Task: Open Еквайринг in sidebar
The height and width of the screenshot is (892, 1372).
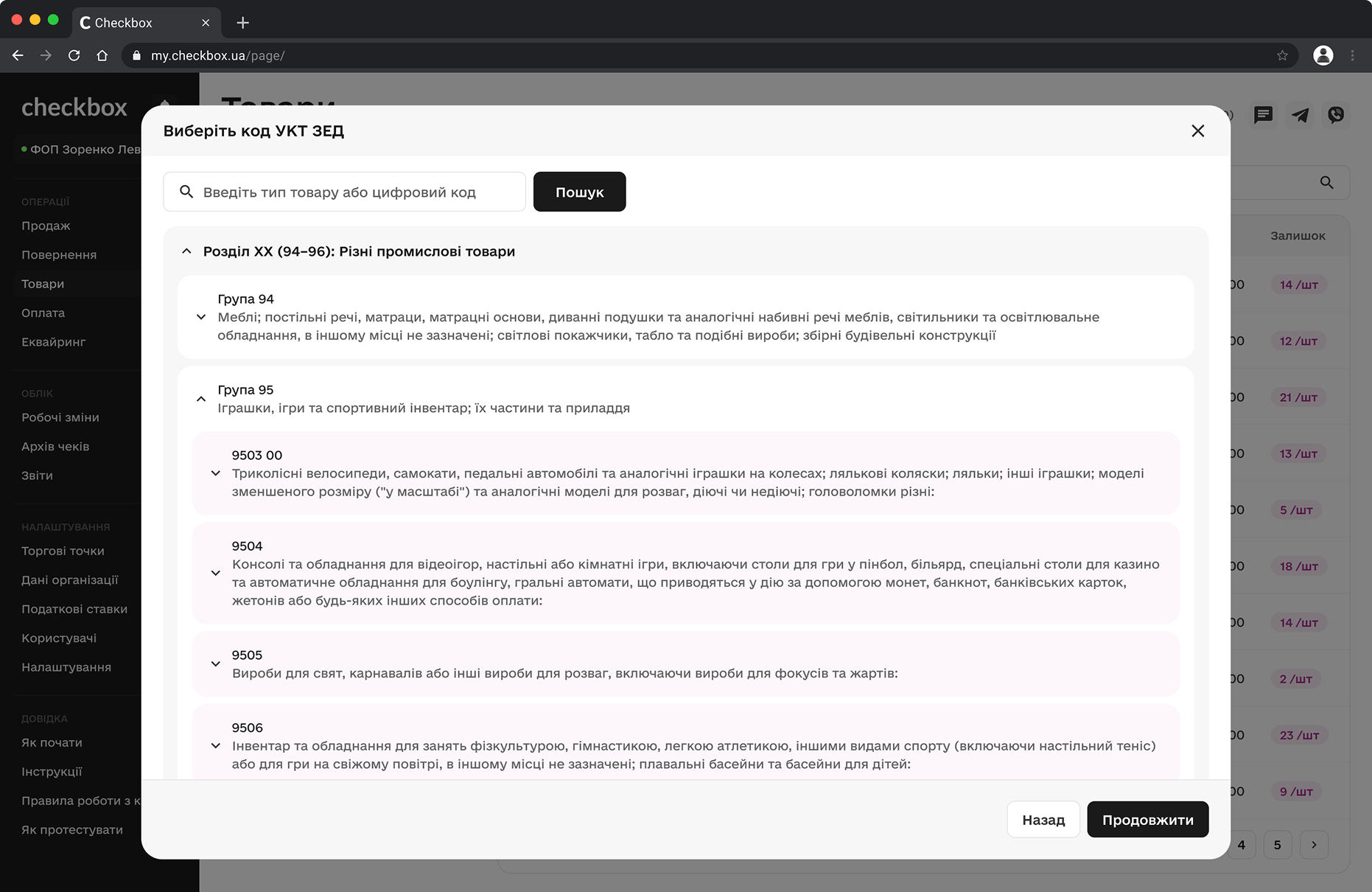Action: pyautogui.click(x=53, y=342)
